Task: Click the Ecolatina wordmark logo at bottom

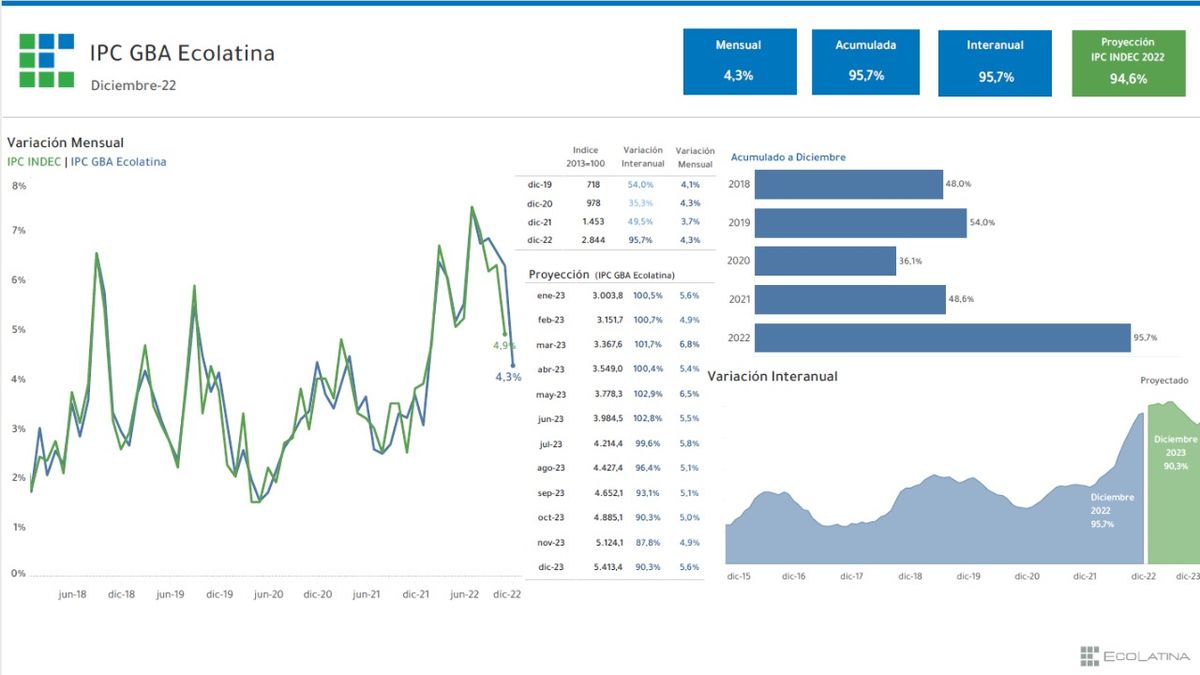Action: point(1135,656)
